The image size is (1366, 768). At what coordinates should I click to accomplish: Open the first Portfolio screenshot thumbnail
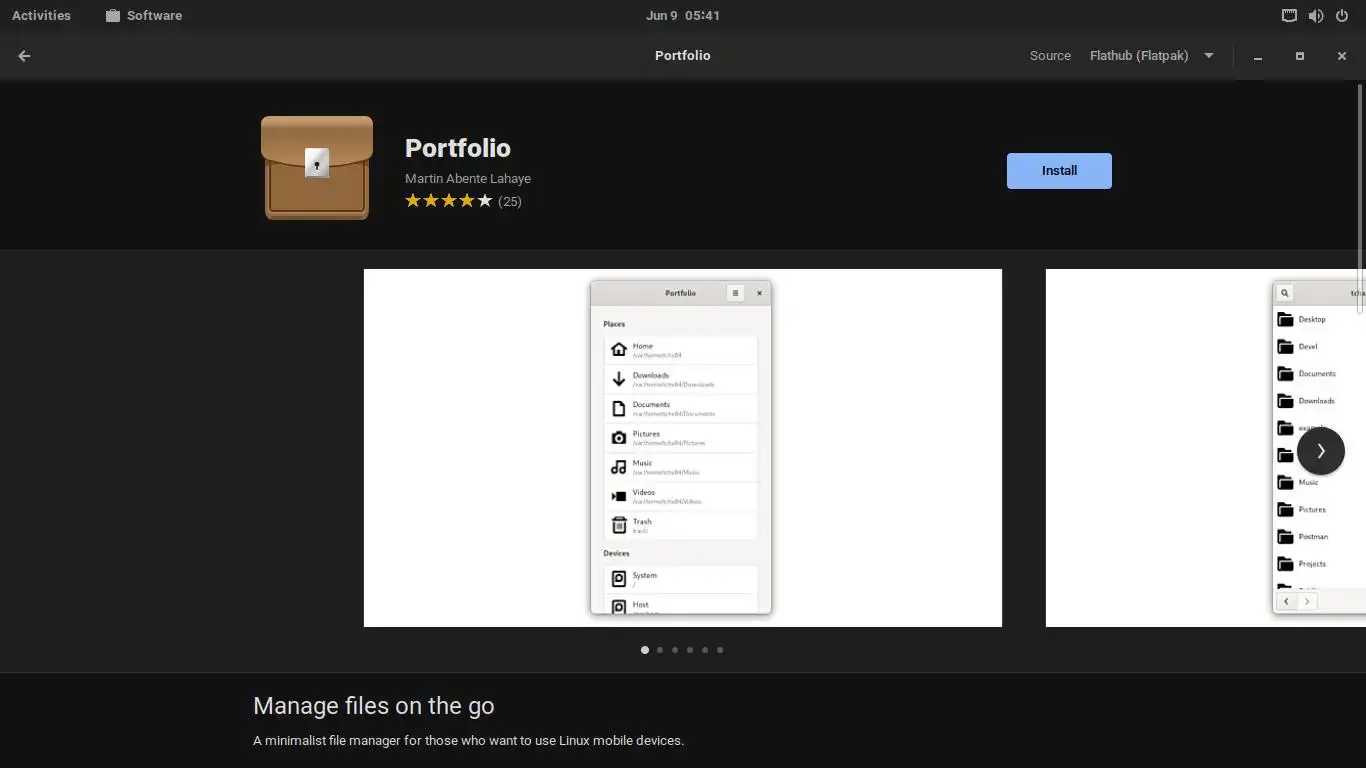[683, 448]
